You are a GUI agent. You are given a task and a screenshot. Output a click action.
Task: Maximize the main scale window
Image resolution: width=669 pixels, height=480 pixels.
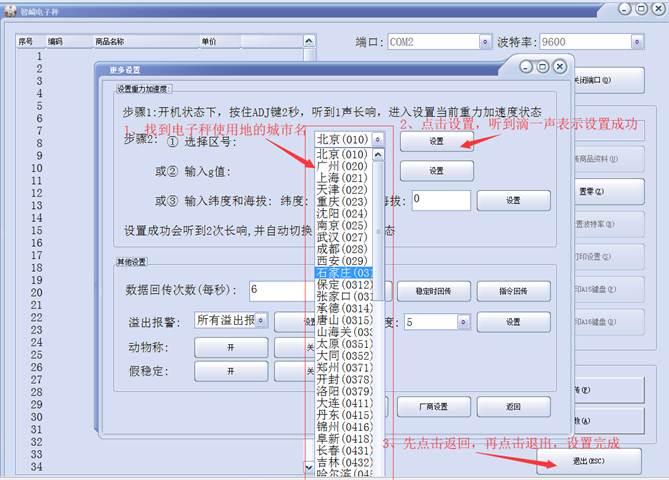coord(642,9)
